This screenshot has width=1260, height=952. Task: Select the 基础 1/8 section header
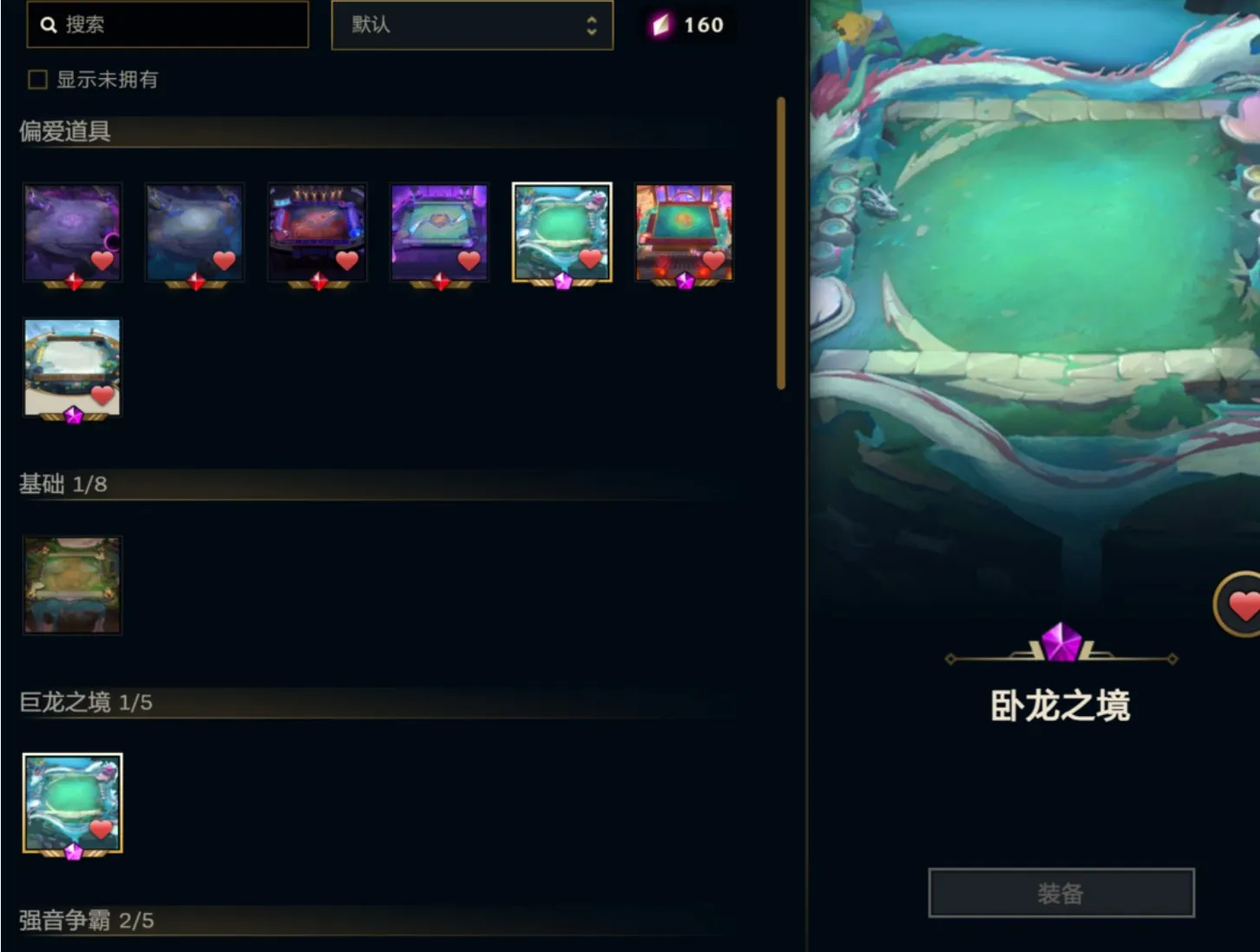(63, 484)
